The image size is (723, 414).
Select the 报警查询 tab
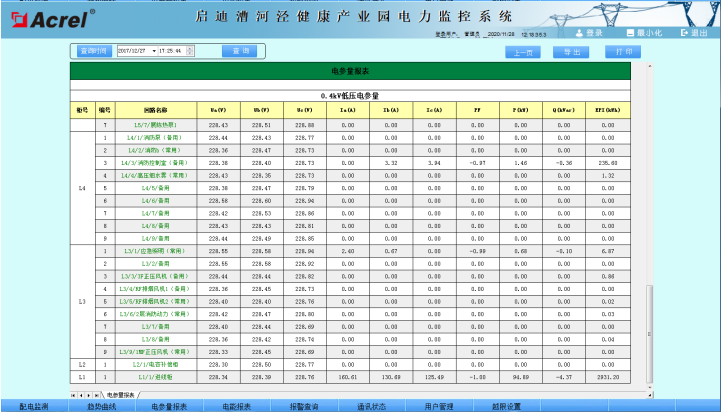304,407
